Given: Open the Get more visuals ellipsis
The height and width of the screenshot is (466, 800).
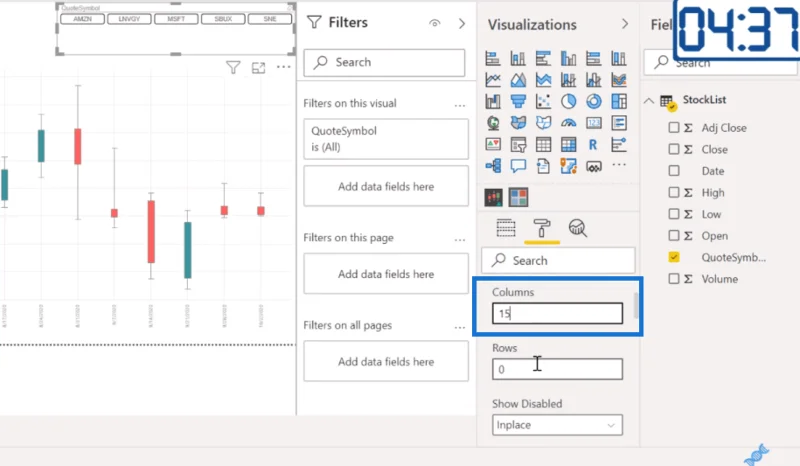Looking at the screenshot, I should [x=619, y=165].
